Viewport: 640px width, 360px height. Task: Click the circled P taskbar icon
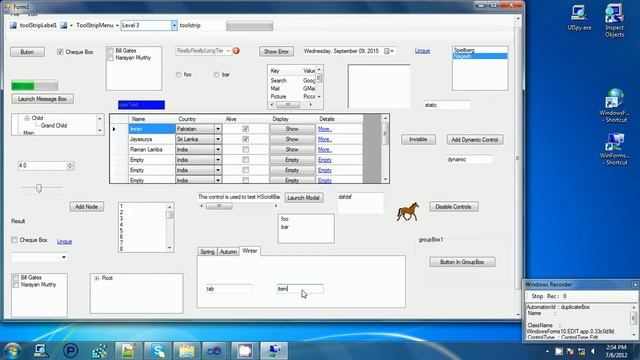(x=71, y=351)
